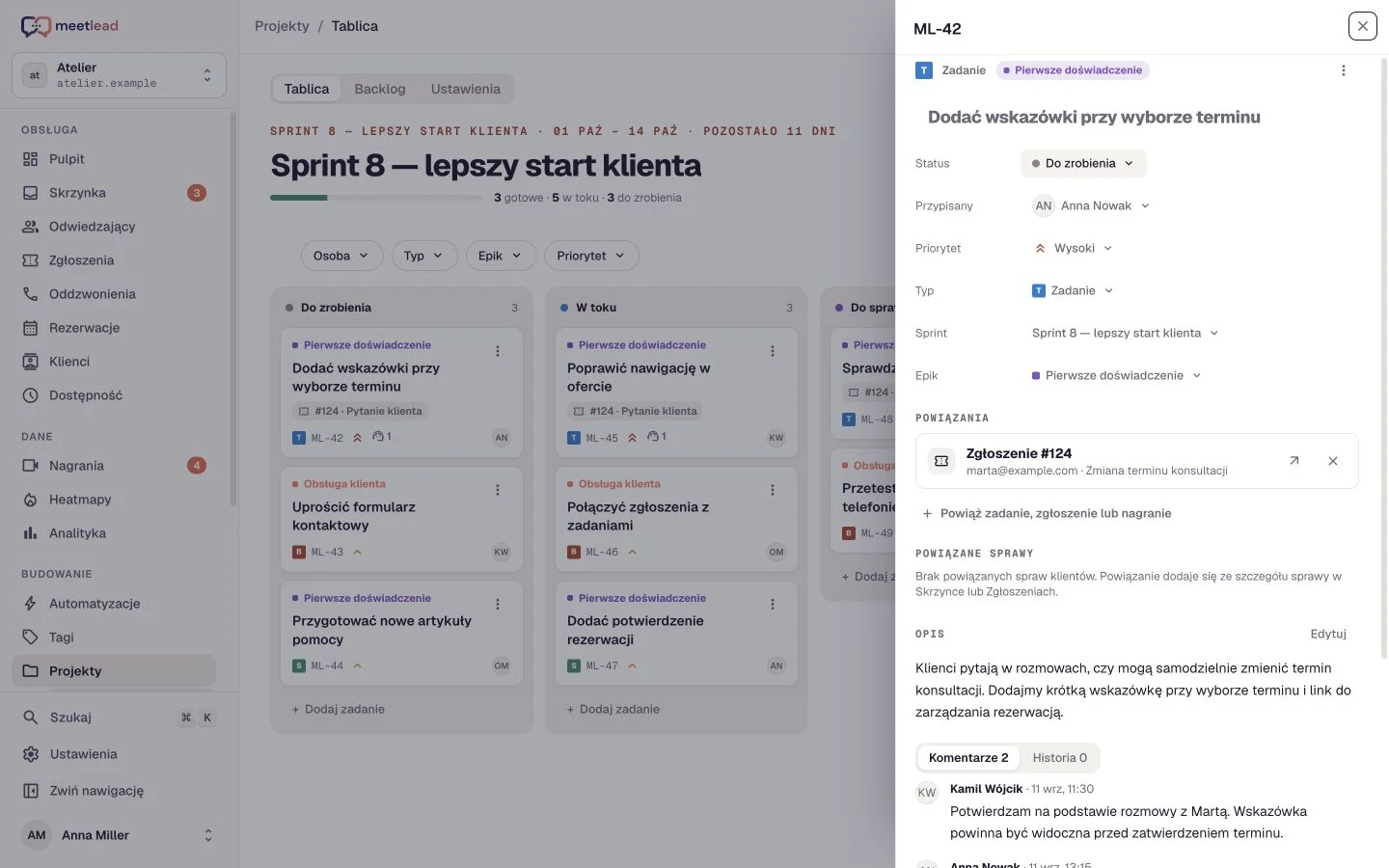Image resolution: width=1389 pixels, height=868 pixels.
Task: Open options menu on ML-45 card
Action: [x=773, y=351]
